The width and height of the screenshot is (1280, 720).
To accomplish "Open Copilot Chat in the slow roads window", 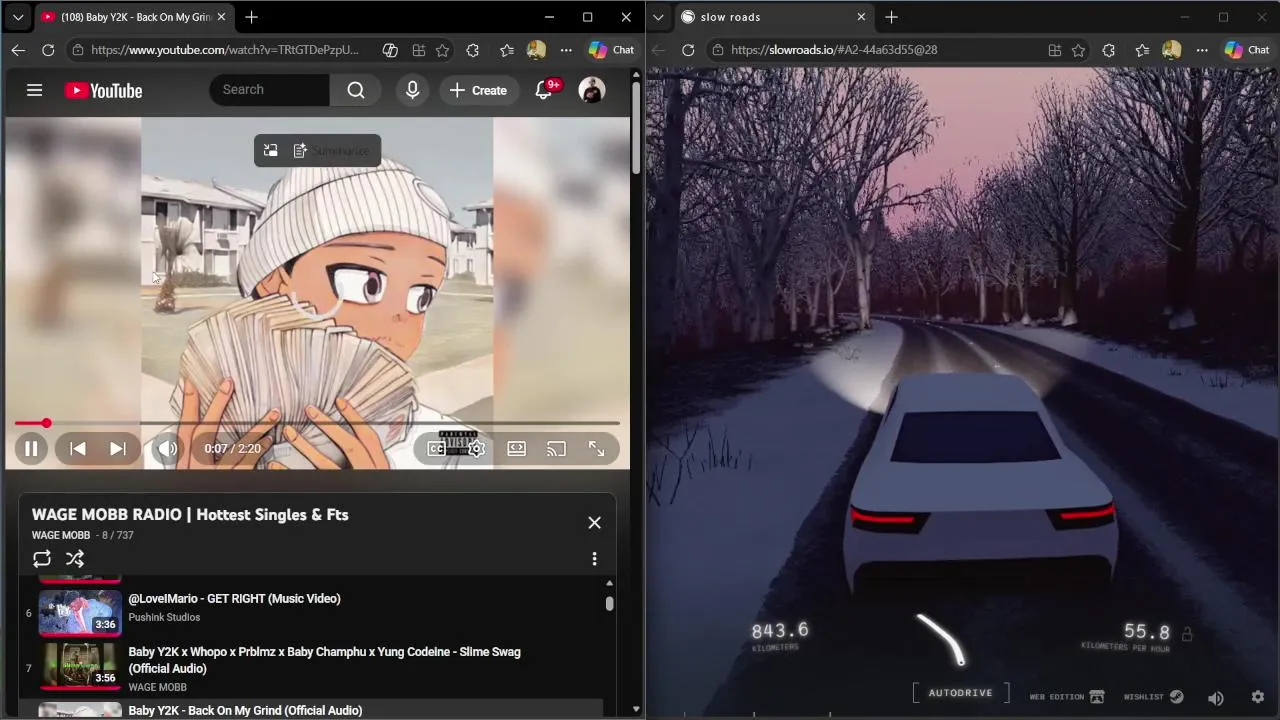I will (1247, 50).
